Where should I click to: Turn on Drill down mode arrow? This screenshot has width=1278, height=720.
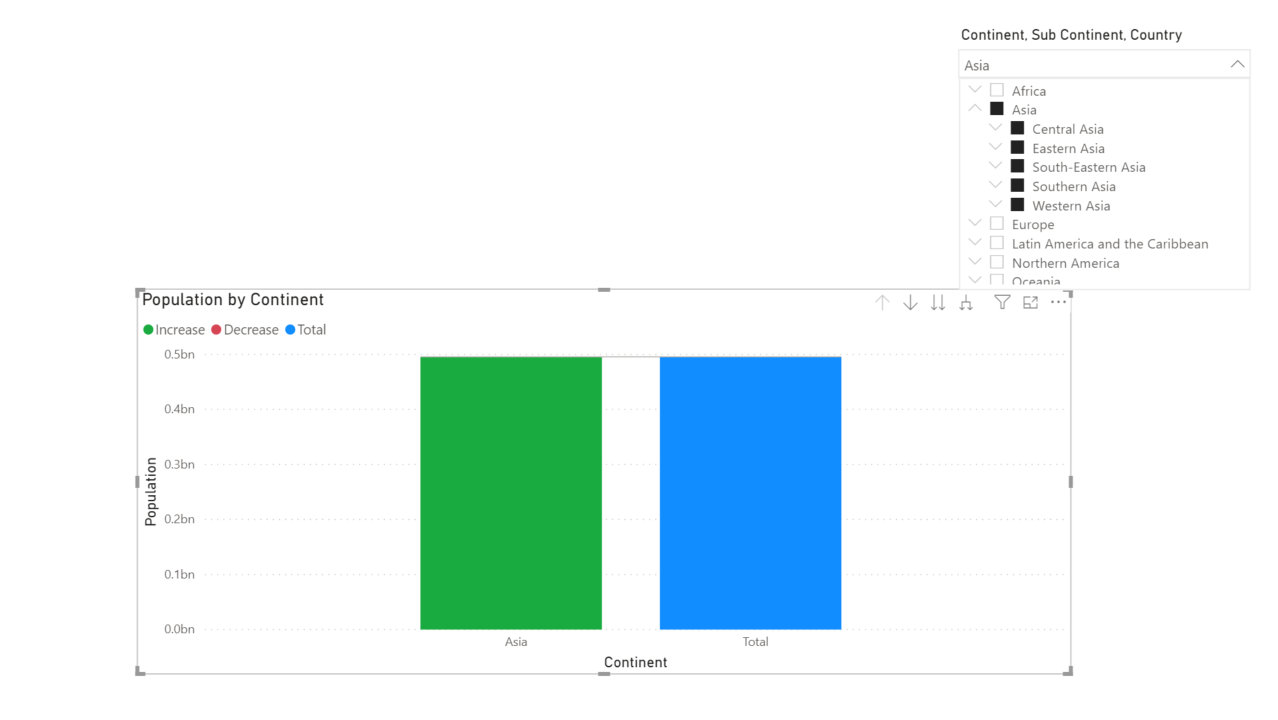click(x=910, y=302)
